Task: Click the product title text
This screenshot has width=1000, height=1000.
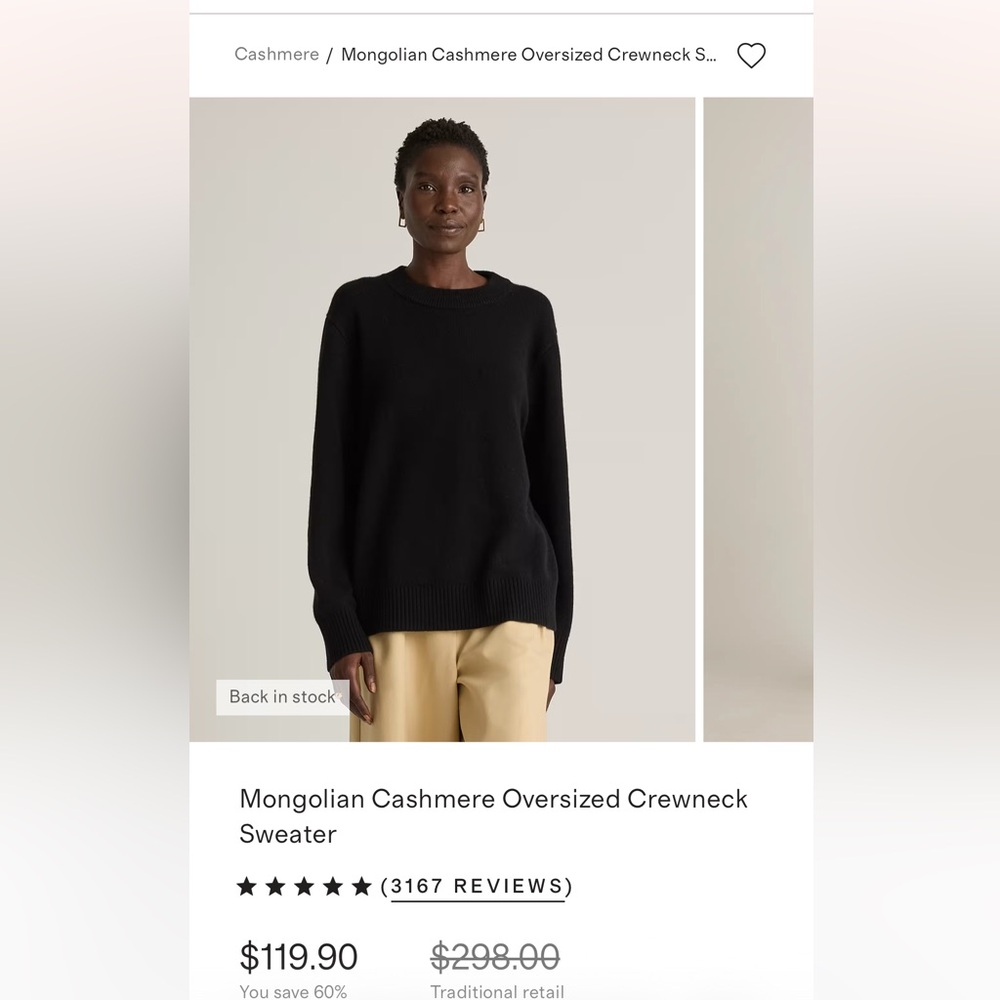Action: pyautogui.click(x=493, y=816)
